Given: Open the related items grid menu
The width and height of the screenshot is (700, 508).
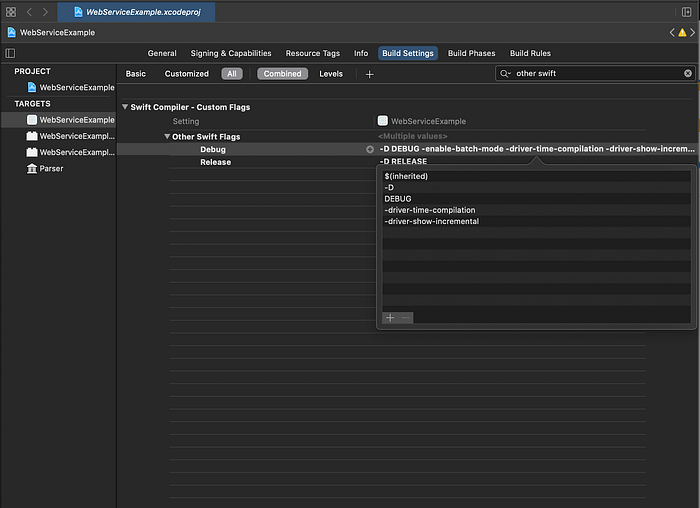Looking at the screenshot, I should click(11, 12).
